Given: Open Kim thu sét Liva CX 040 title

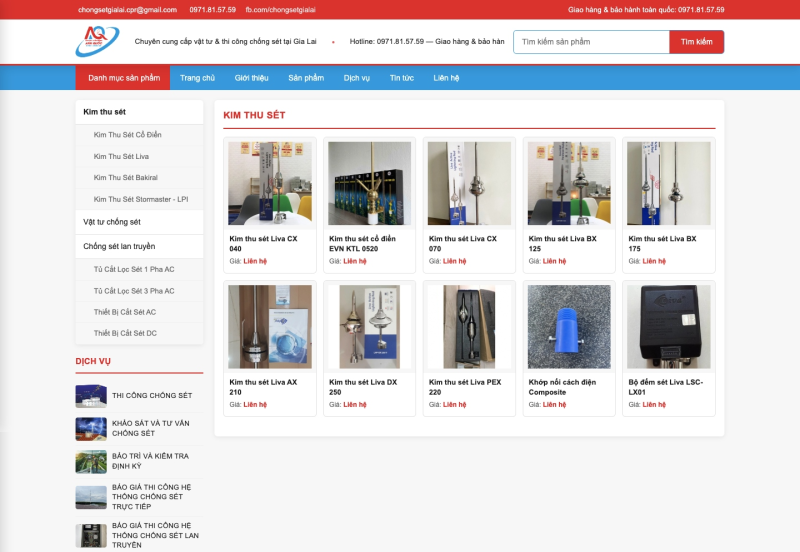Looking at the screenshot, I should coord(263,244).
